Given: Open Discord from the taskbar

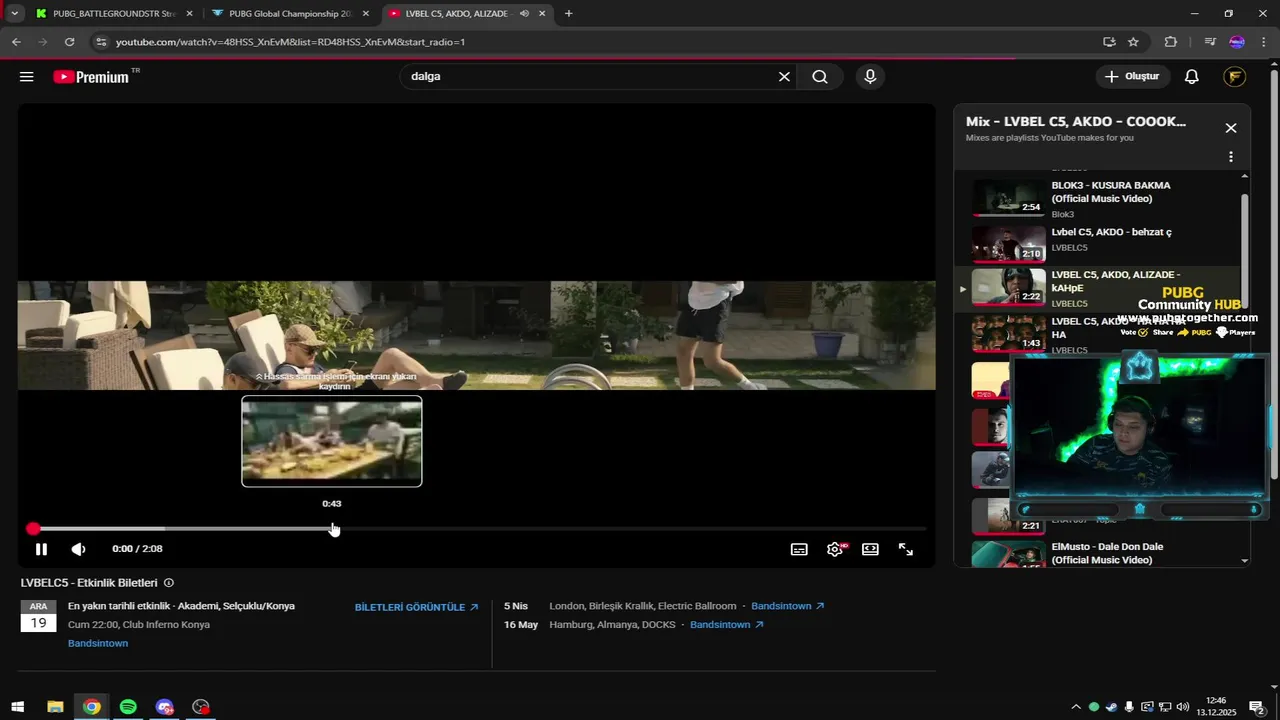Looking at the screenshot, I should (165, 707).
